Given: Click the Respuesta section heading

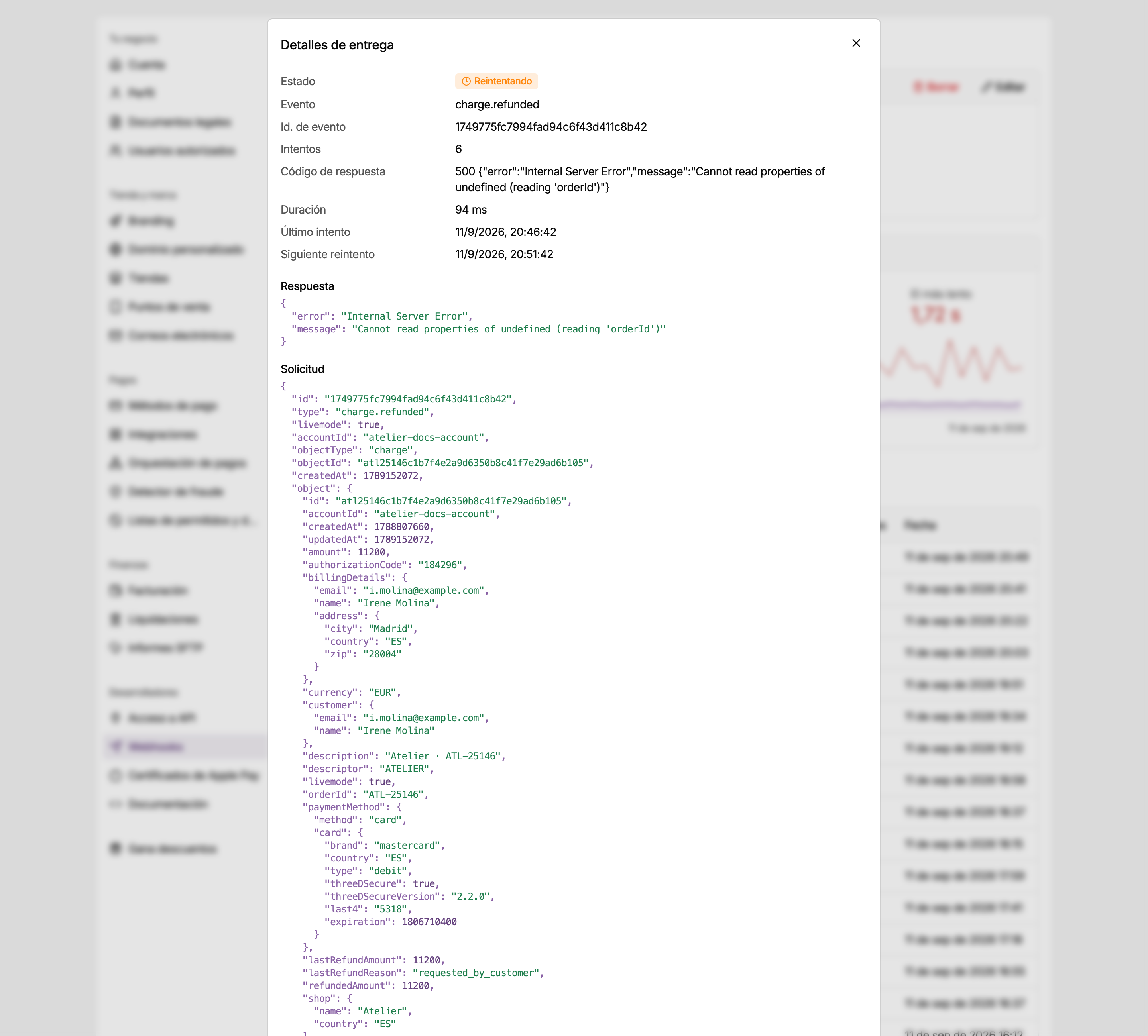Looking at the screenshot, I should tap(307, 286).
